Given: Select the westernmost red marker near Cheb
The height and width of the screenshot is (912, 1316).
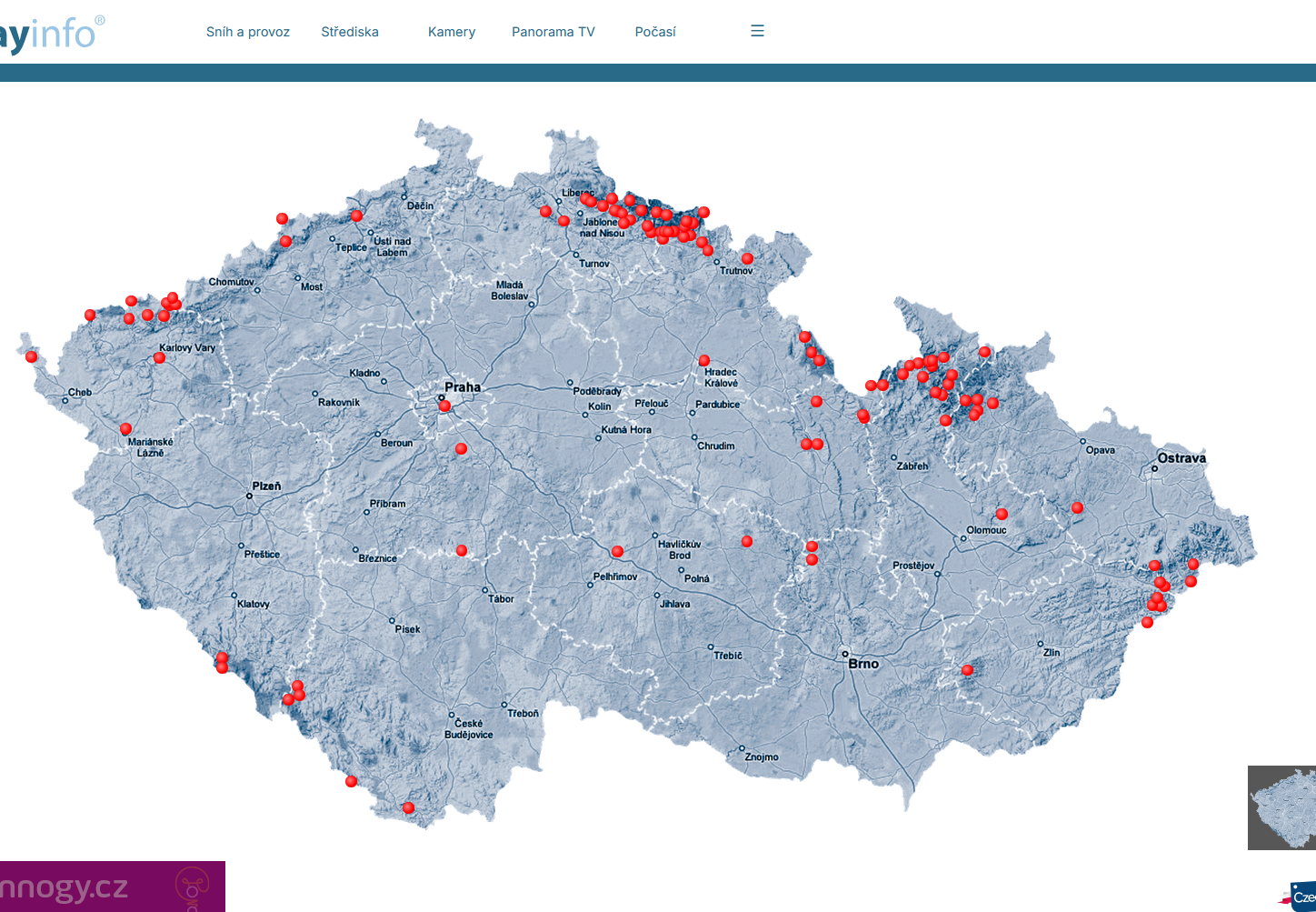Looking at the screenshot, I should tap(31, 356).
